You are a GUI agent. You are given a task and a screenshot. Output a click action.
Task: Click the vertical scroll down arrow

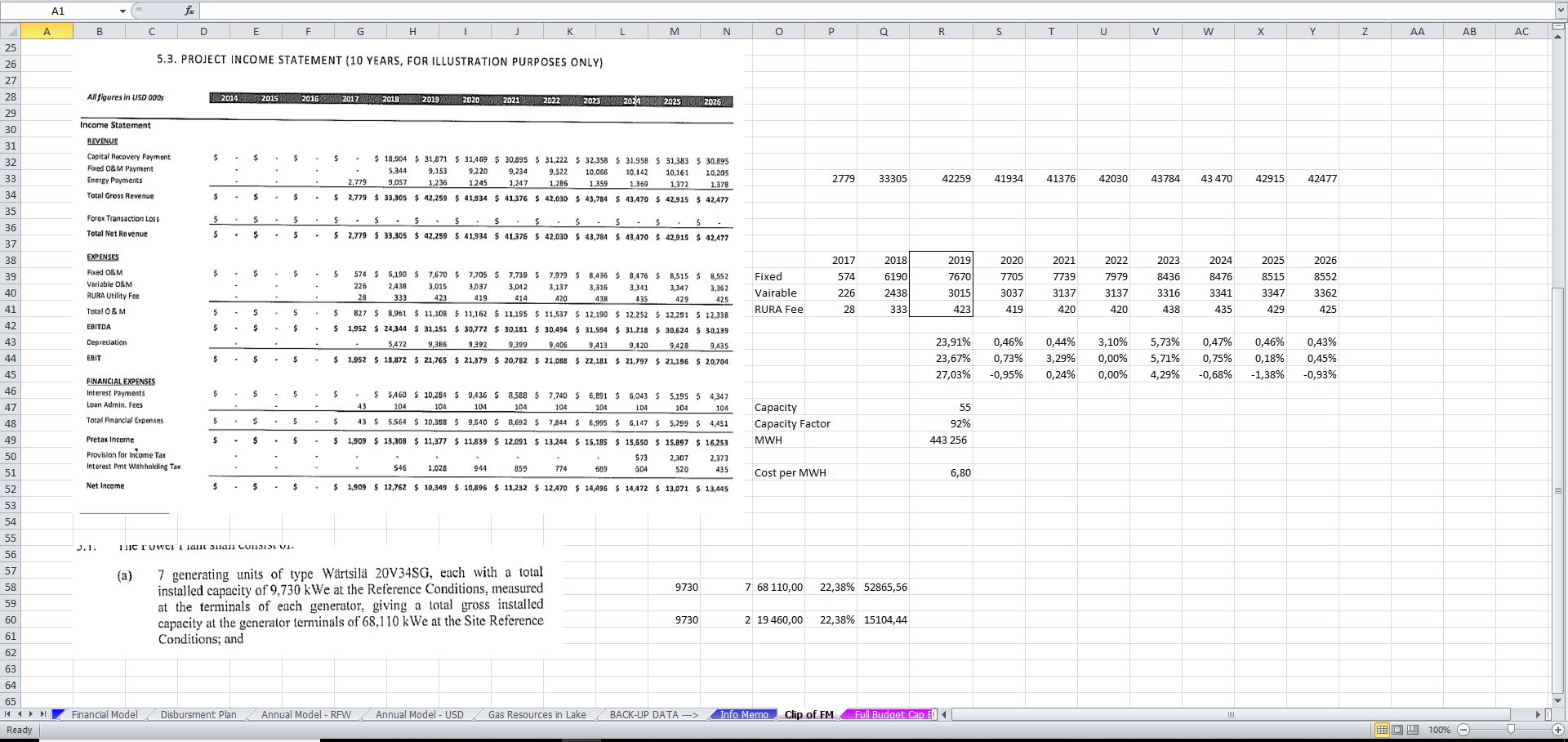pos(1559,700)
